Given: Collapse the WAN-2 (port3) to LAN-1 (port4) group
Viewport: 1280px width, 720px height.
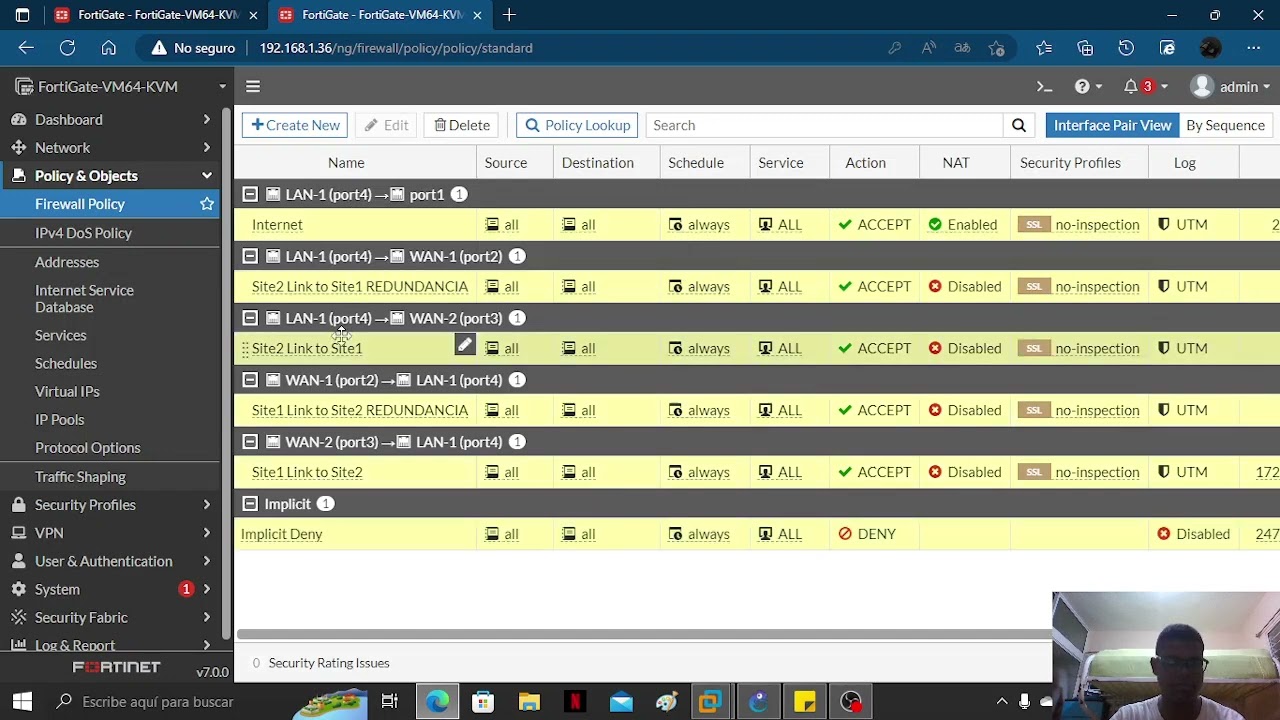Looking at the screenshot, I should tap(250, 442).
